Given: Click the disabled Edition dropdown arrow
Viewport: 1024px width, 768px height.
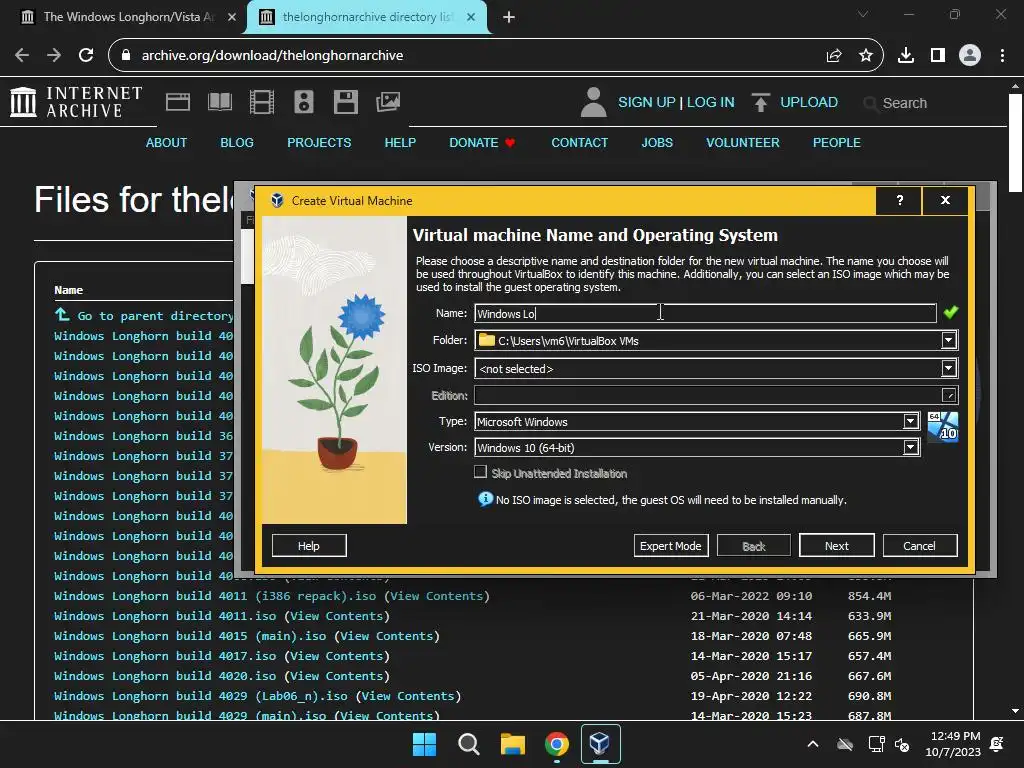Looking at the screenshot, I should click(x=949, y=395).
